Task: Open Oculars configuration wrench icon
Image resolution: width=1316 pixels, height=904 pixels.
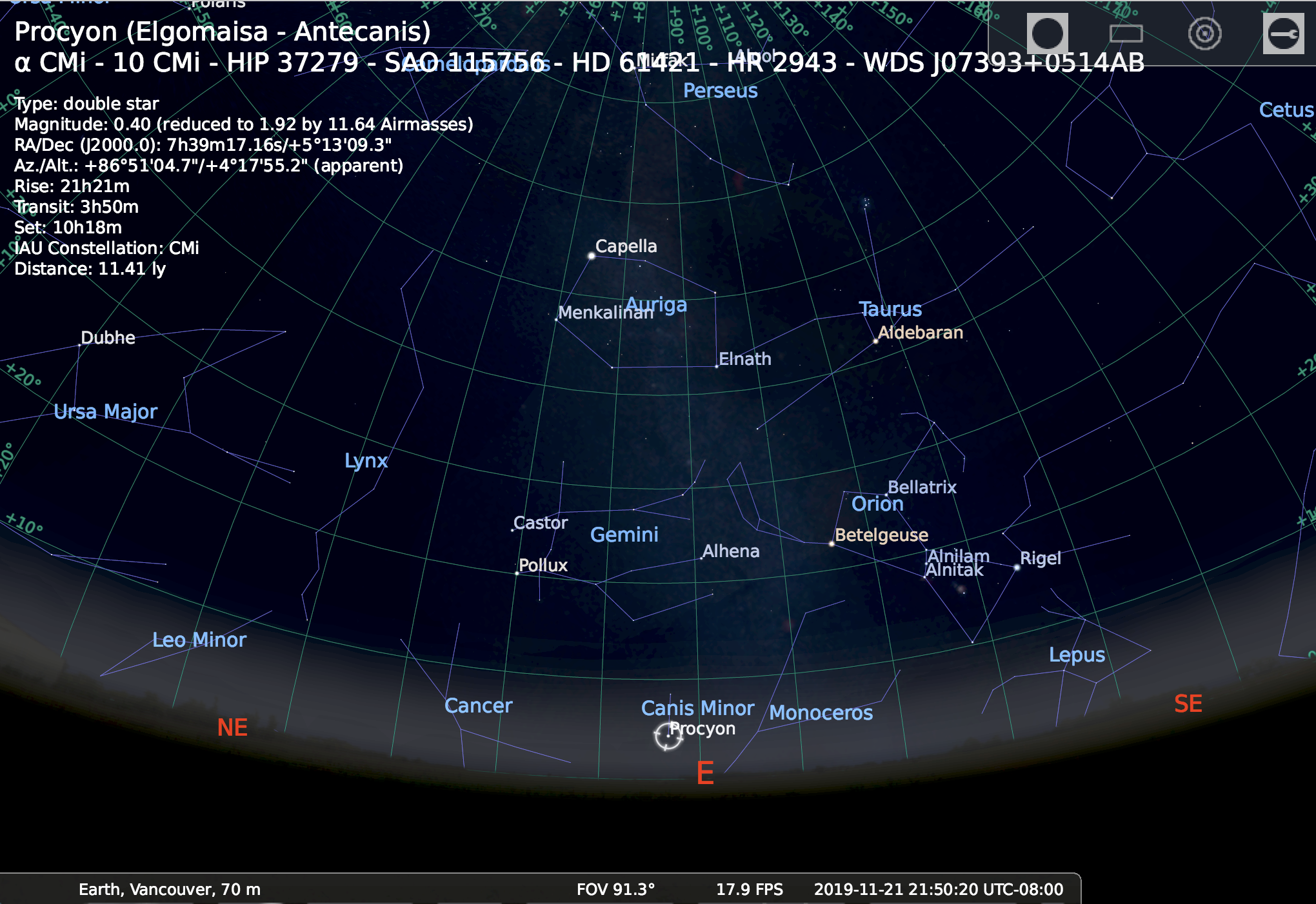Action: point(1283,34)
